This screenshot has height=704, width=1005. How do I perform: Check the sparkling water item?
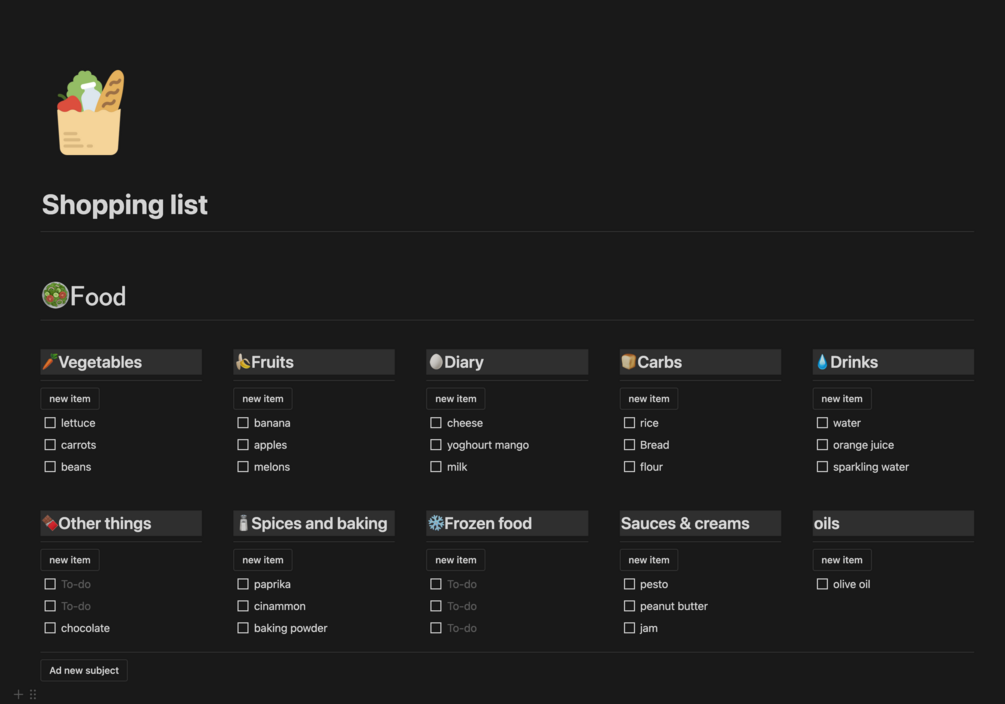click(x=822, y=467)
